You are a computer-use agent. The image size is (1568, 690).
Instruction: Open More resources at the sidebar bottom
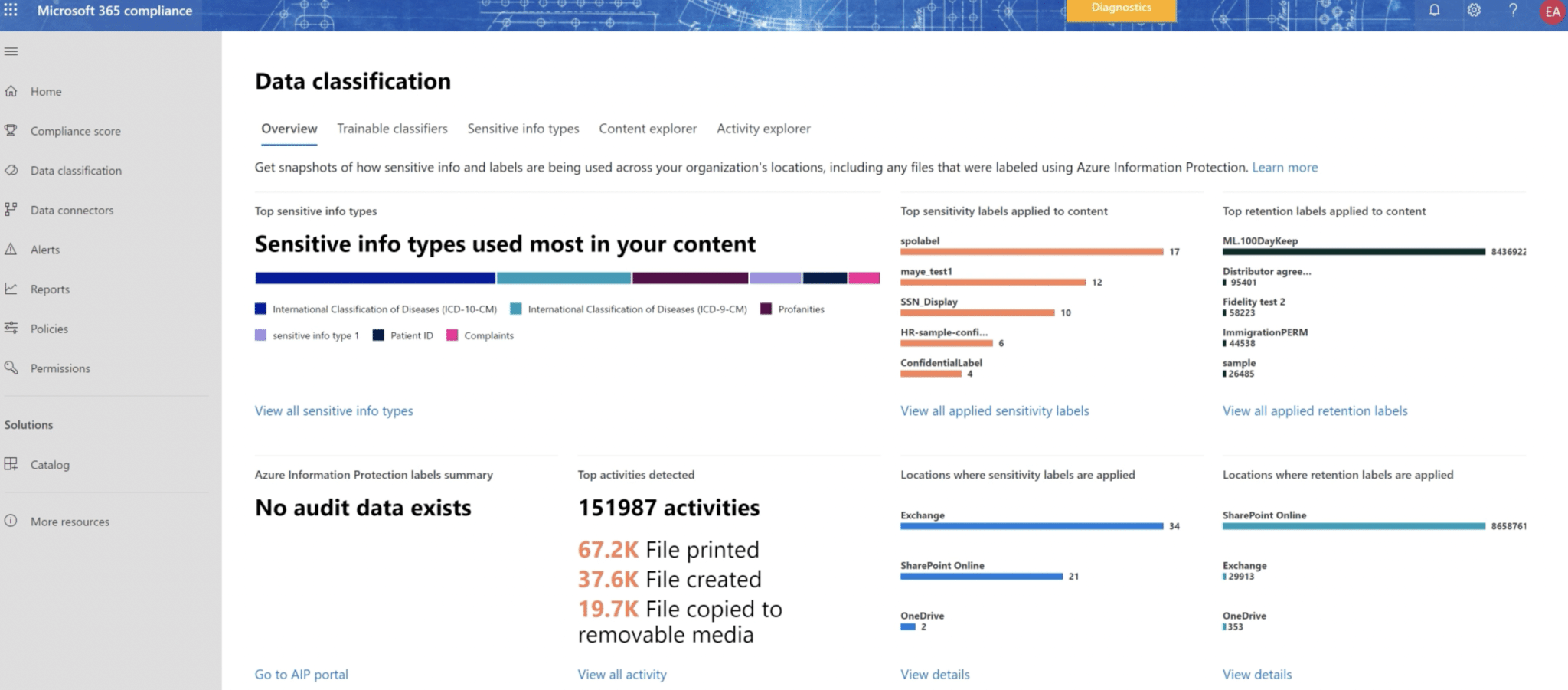point(70,522)
